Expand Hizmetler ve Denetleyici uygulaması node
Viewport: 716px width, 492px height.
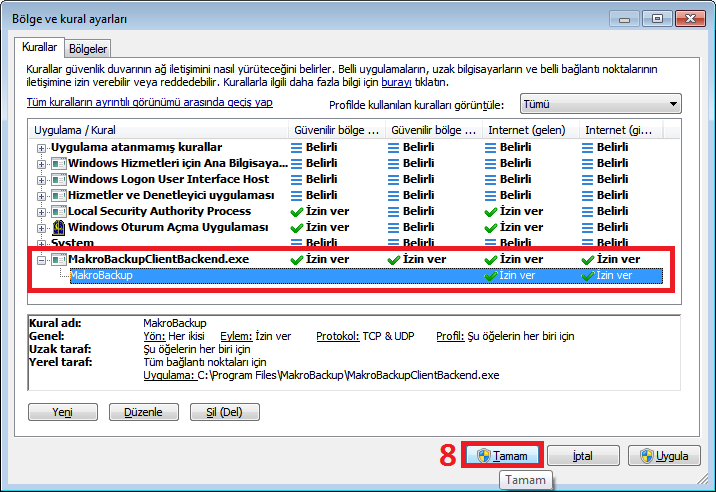pos(41,196)
